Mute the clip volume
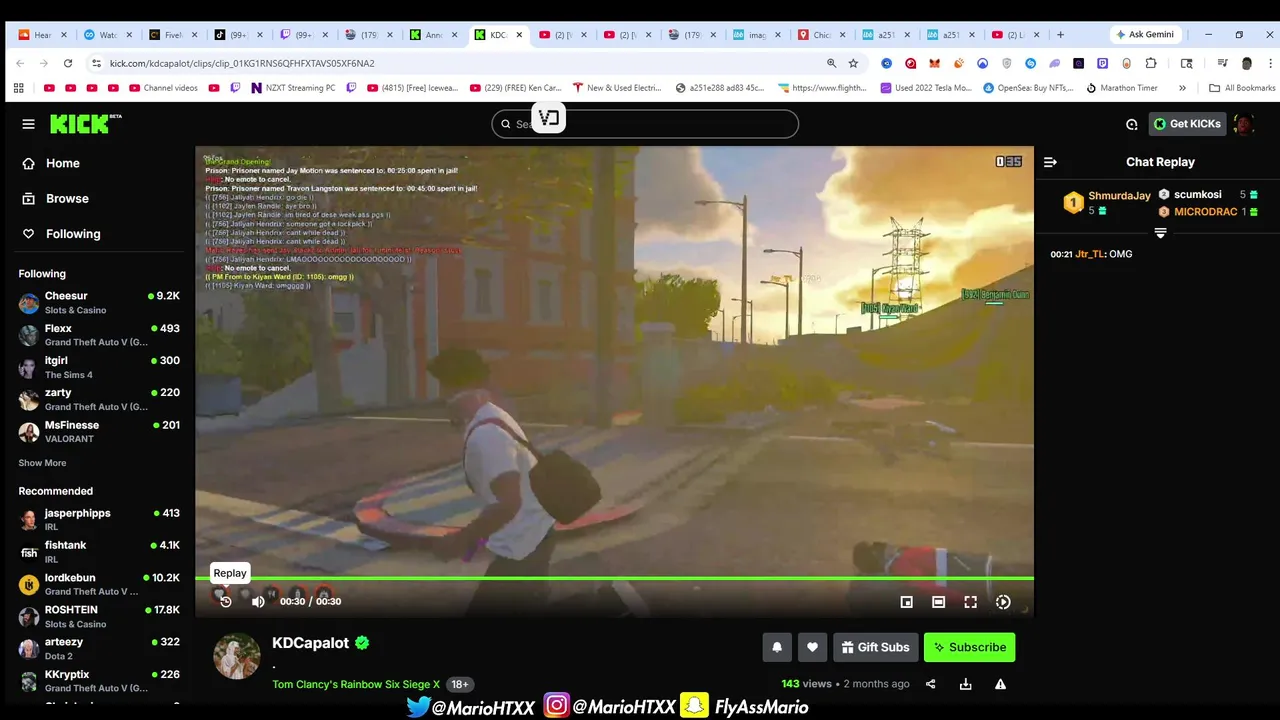Viewport: 1280px width, 720px height. [258, 601]
